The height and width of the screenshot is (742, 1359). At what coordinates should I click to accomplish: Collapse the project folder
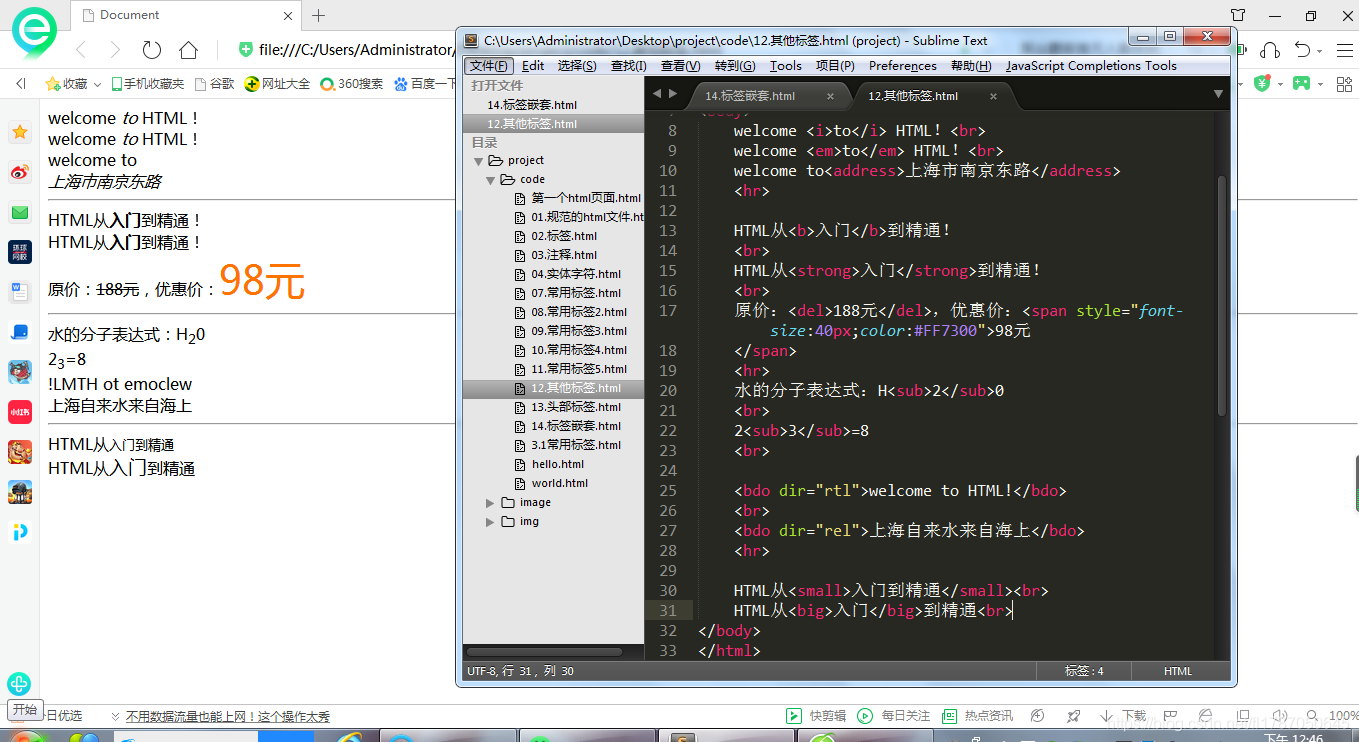coord(478,161)
